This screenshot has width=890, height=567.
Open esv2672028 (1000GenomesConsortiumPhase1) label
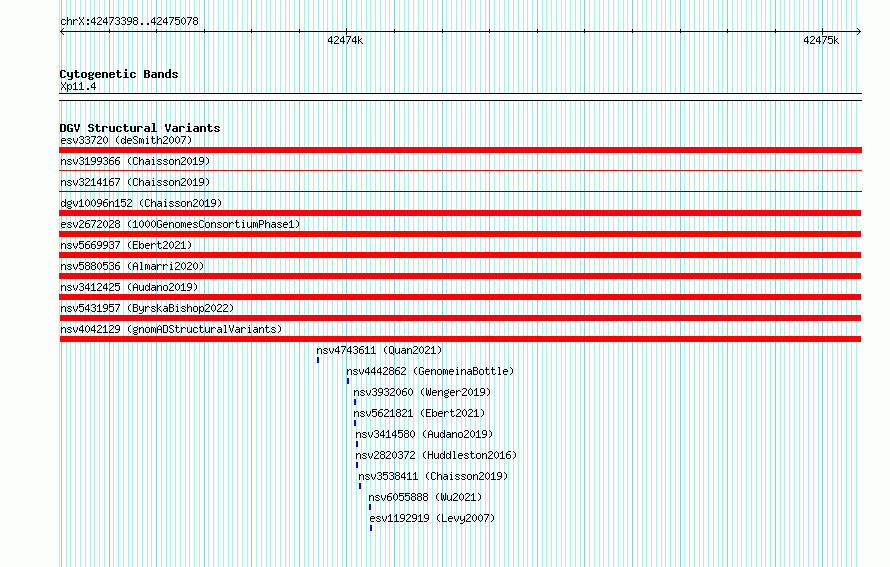pos(180,224)
